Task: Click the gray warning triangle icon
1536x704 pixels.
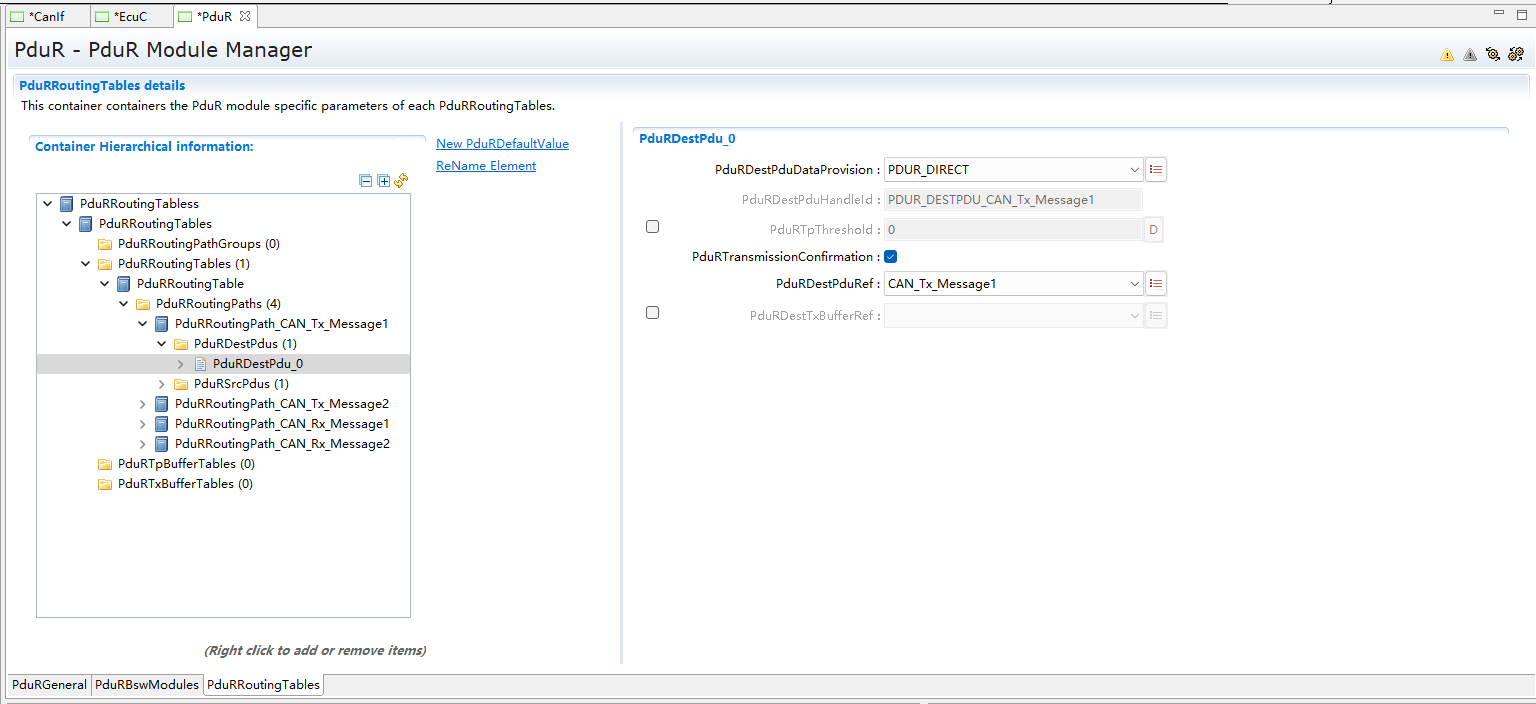Action: 1470,55
